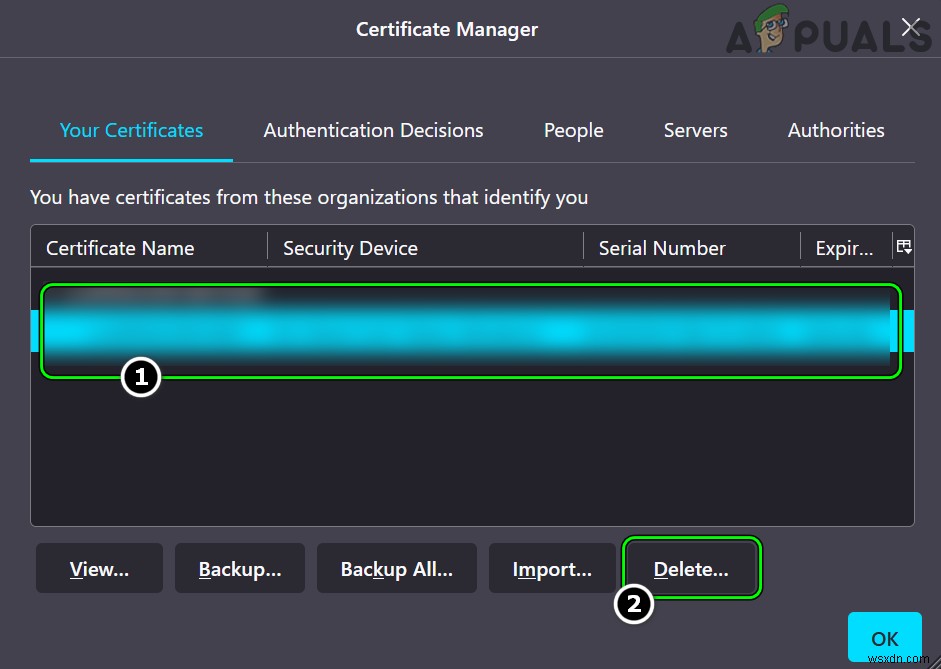Viewport: 941px width, 669px height.
Task: Click the step 2 marker near Delete
Action: click(634, 604)
